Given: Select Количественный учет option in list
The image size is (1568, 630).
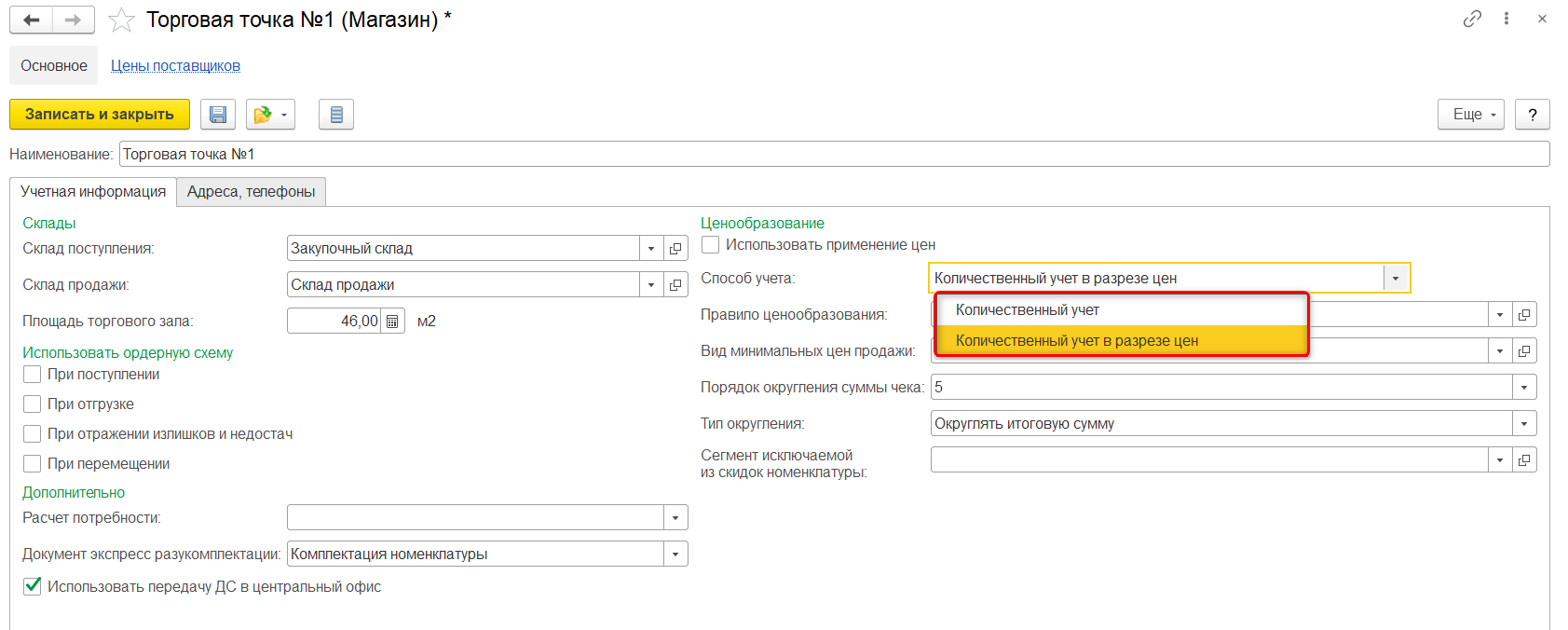Looking at the screenshot, I should (x=1028, y=310).
